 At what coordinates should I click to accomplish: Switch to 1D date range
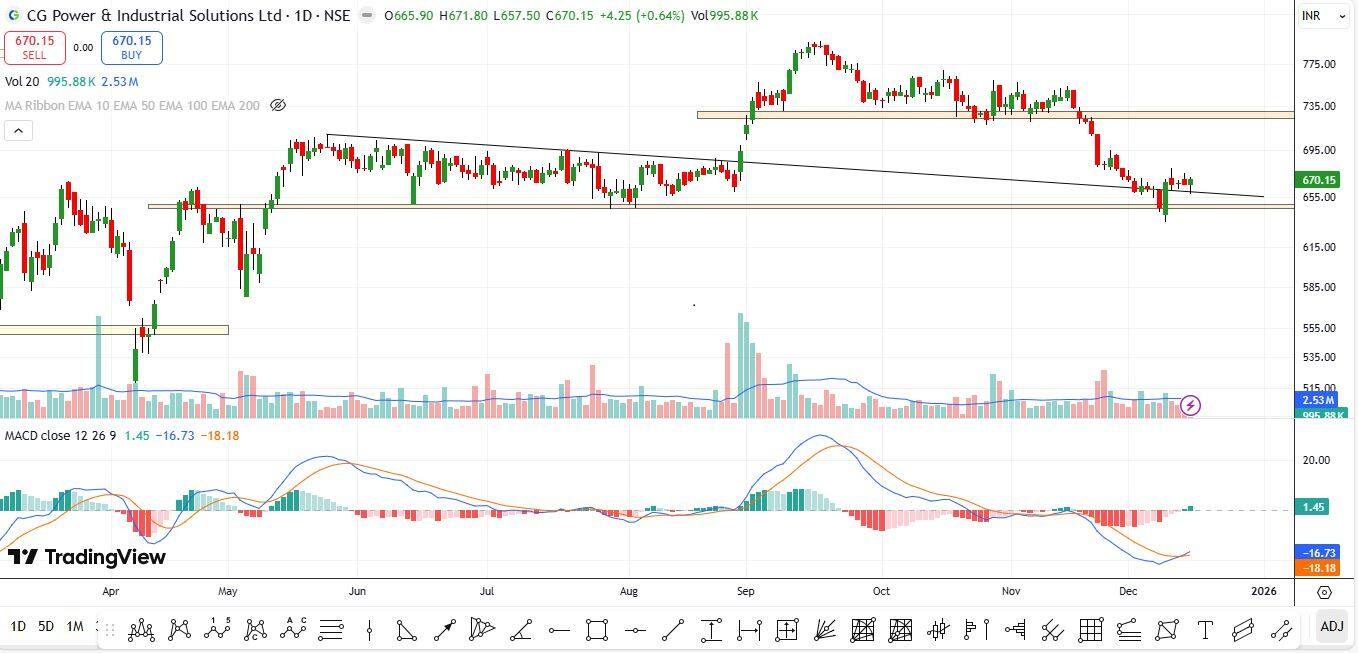pyautogui.click(x=18, y=627)
